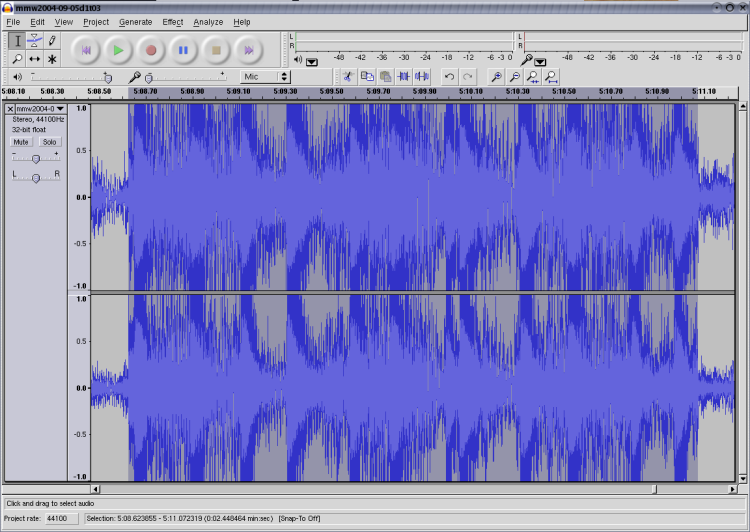Click the Project rate 44100 field
This screenshot has height=532, width=750.
tap(62, 519)
